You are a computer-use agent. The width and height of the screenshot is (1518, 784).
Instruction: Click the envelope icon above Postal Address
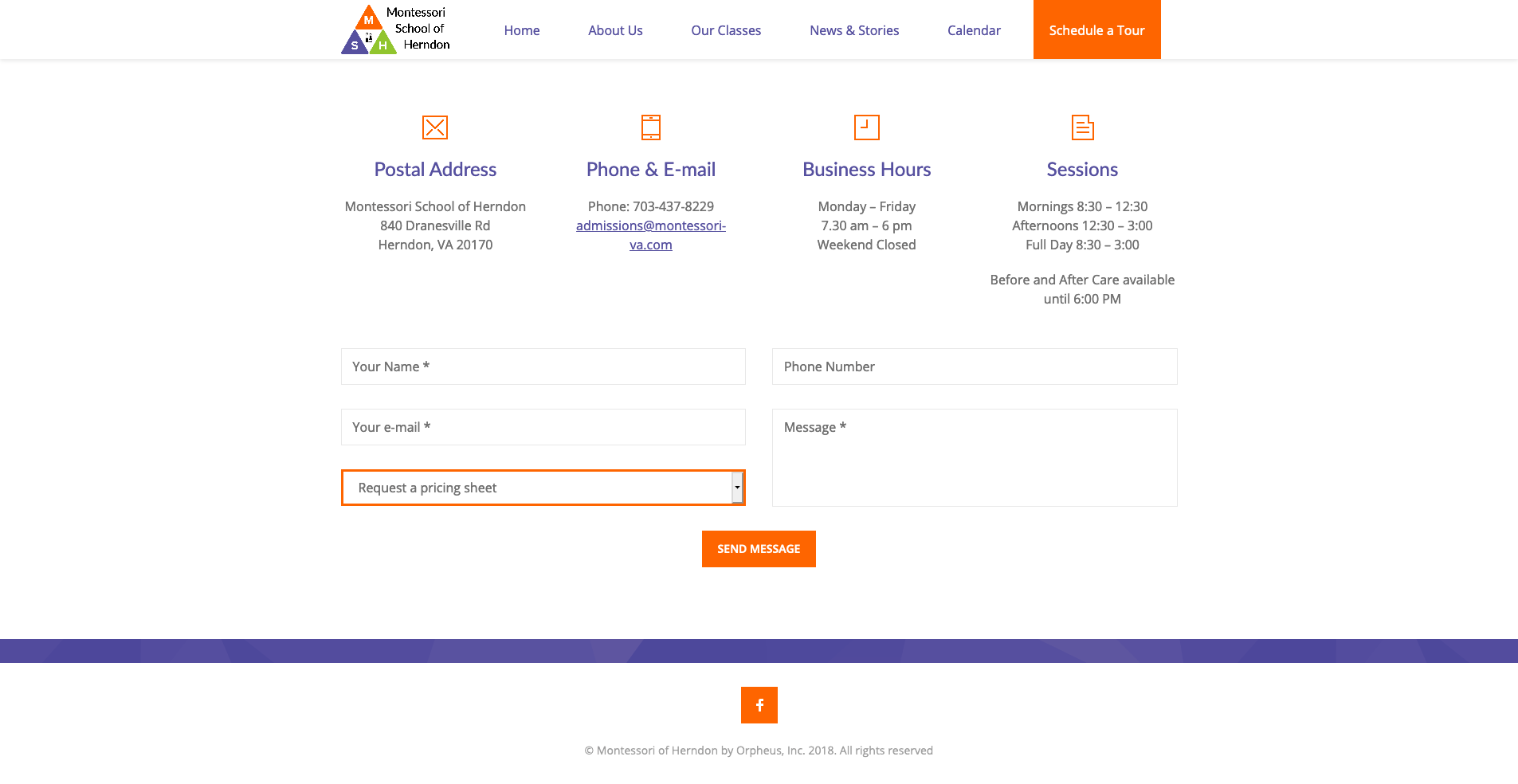click(435, 127)
